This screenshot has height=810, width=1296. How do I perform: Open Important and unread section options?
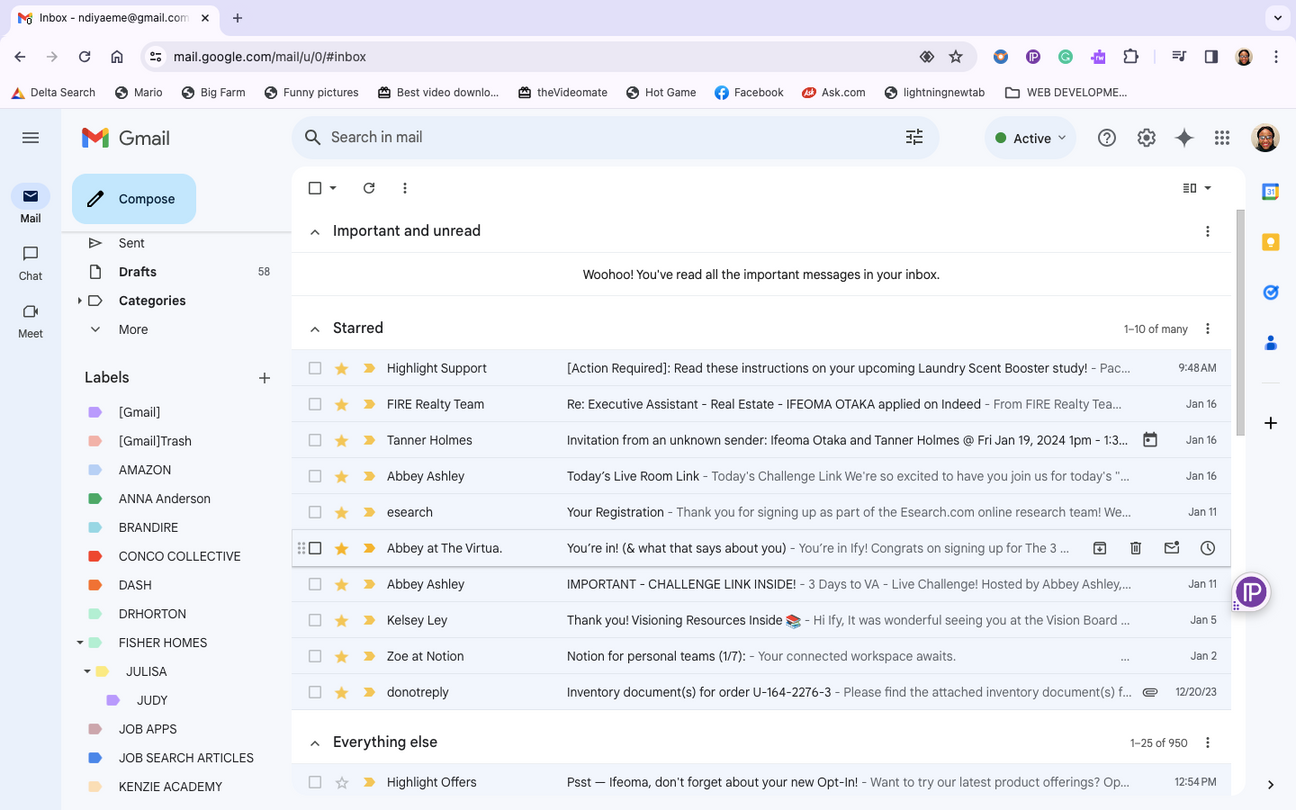[x=1207, y=232]
